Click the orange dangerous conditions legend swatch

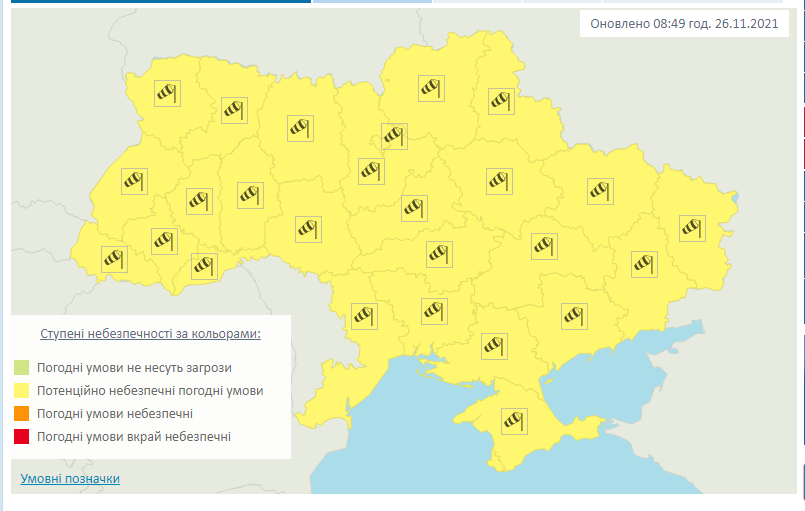pyautogui.click(x=22, y=413)
